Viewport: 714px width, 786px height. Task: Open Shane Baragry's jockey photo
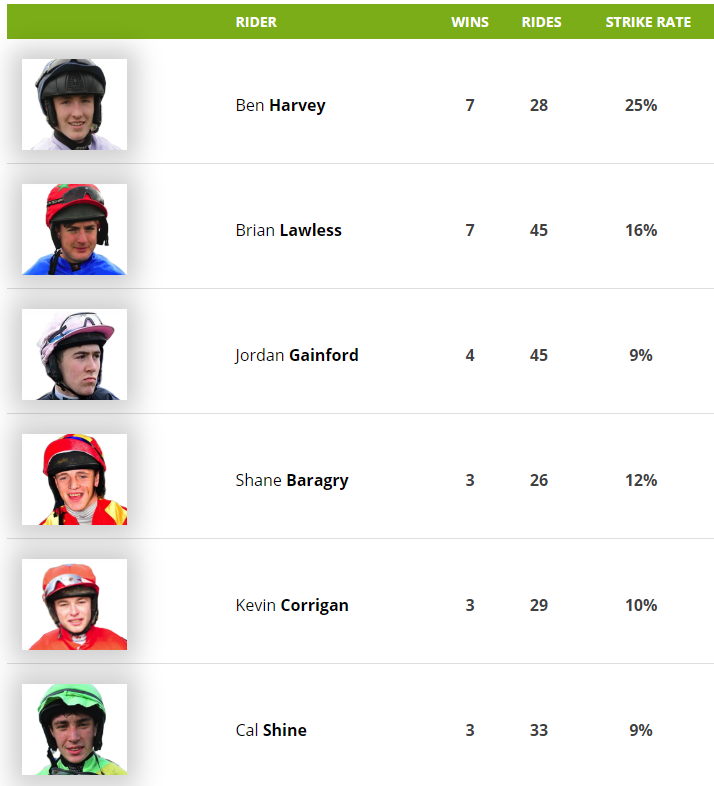[74, 479]
